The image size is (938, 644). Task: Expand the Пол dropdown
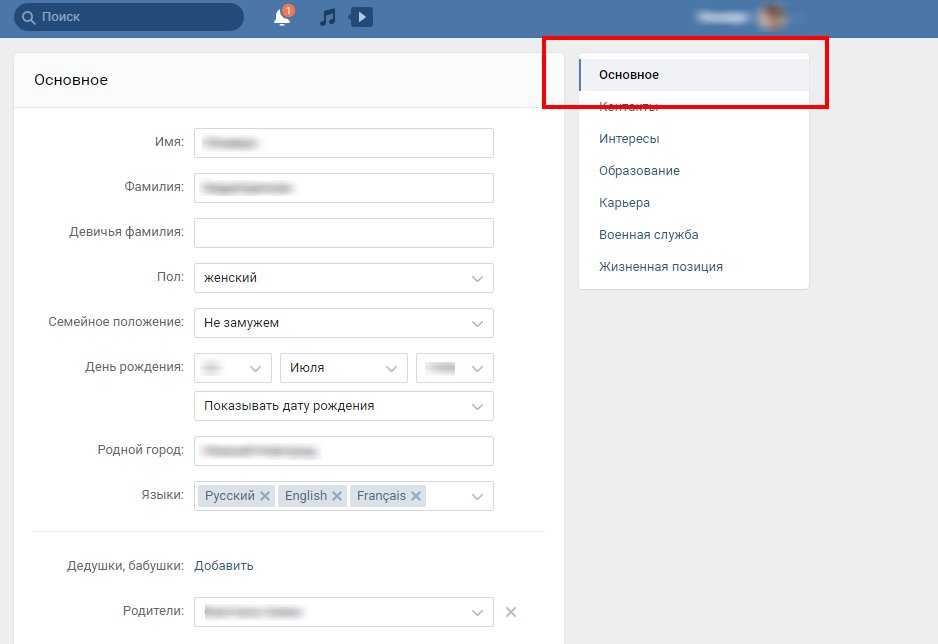[x=343, y=278]
